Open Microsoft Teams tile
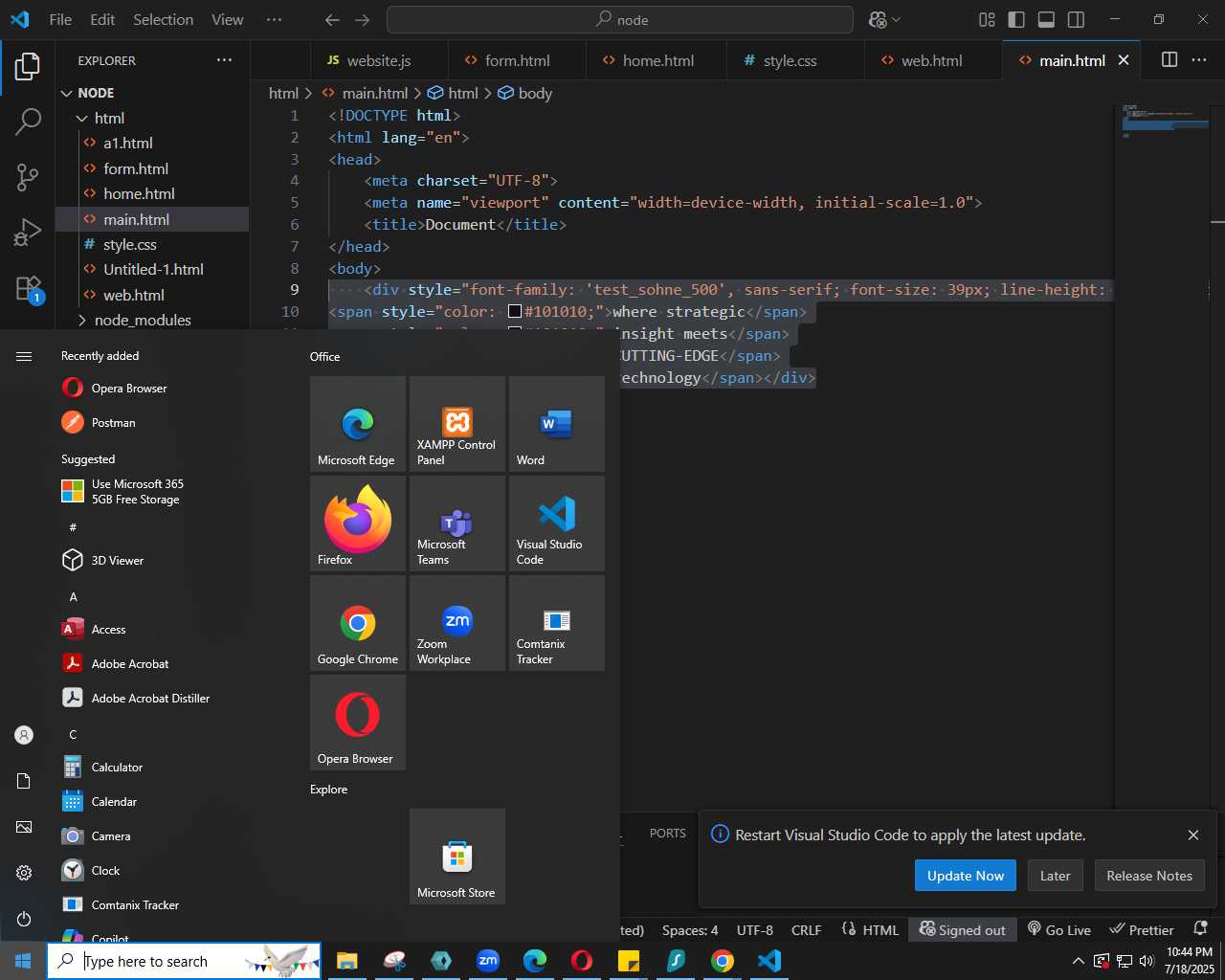 [457, 523]
